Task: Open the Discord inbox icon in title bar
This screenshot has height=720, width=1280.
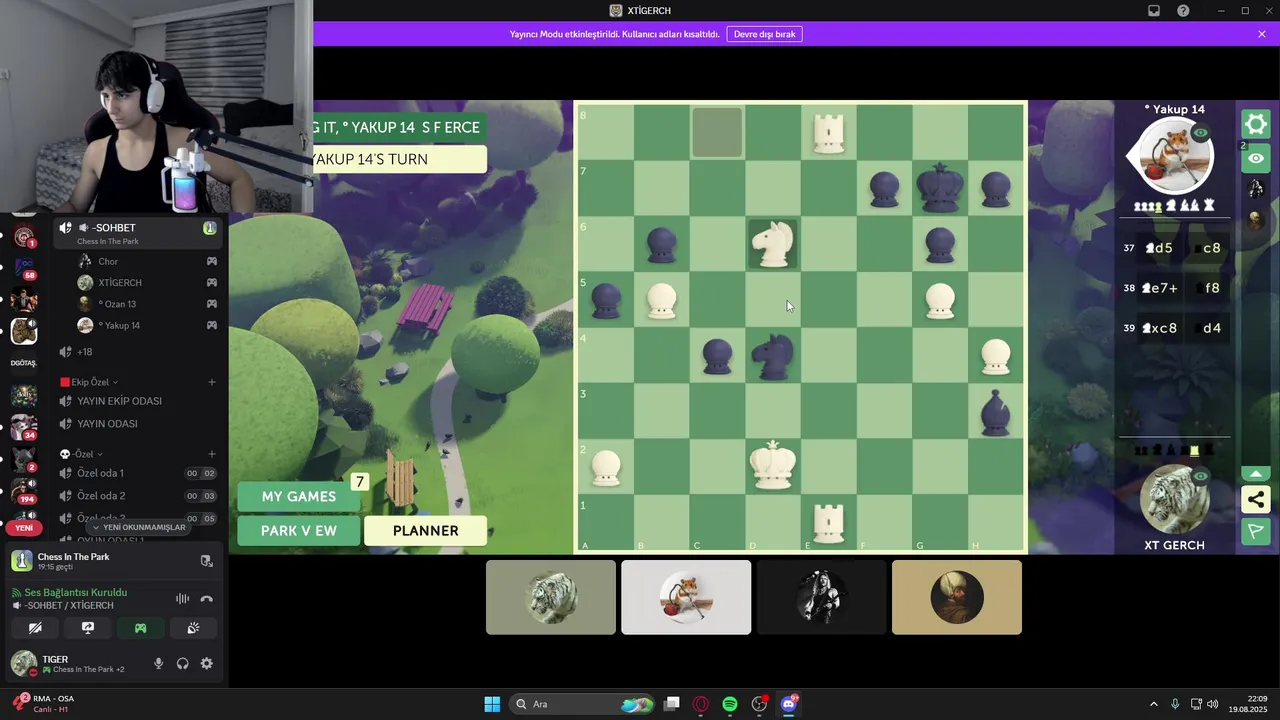Action: pos(1154,10)
